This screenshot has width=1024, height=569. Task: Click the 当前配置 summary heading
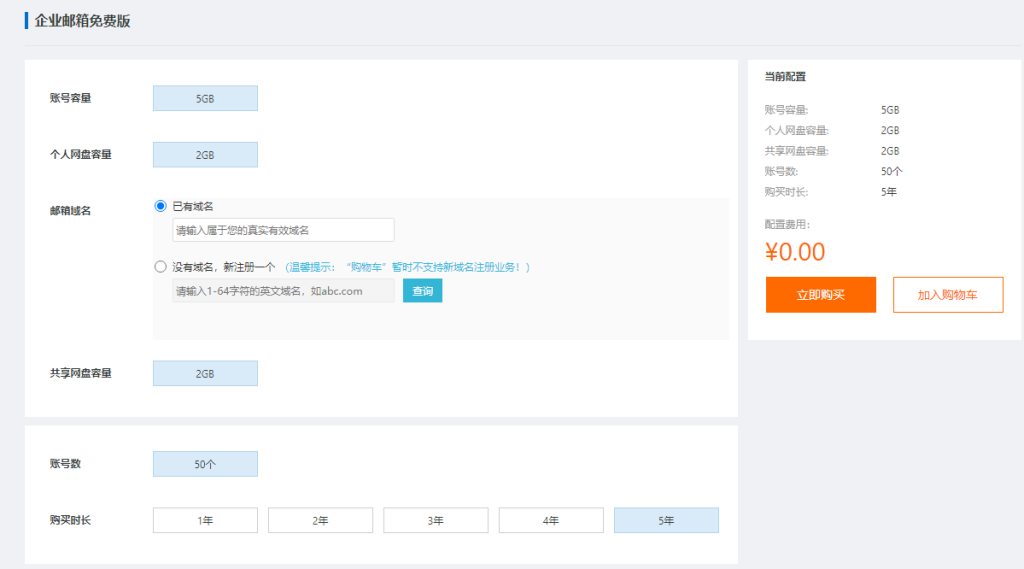(x=785, y=76)
